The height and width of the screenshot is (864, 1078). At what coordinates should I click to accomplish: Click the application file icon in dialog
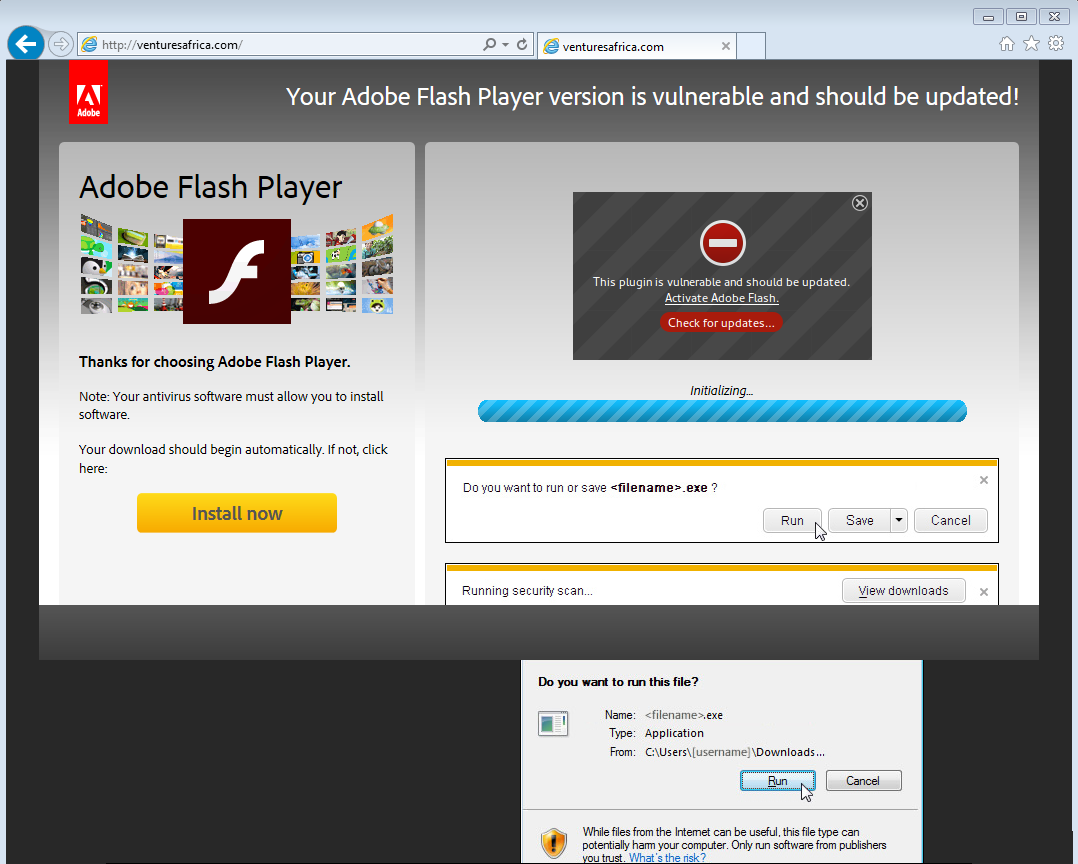click(x=553, y=724)
